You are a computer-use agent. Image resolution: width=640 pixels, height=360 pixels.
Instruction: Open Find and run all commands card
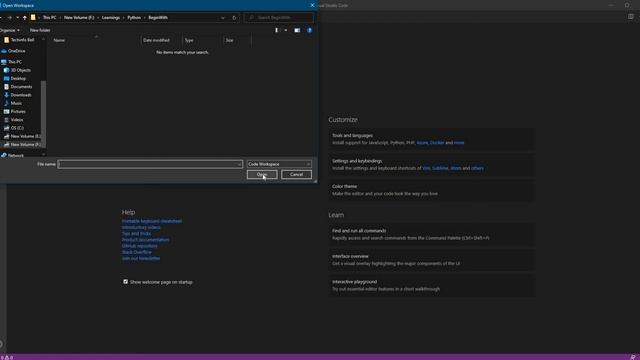431,234
